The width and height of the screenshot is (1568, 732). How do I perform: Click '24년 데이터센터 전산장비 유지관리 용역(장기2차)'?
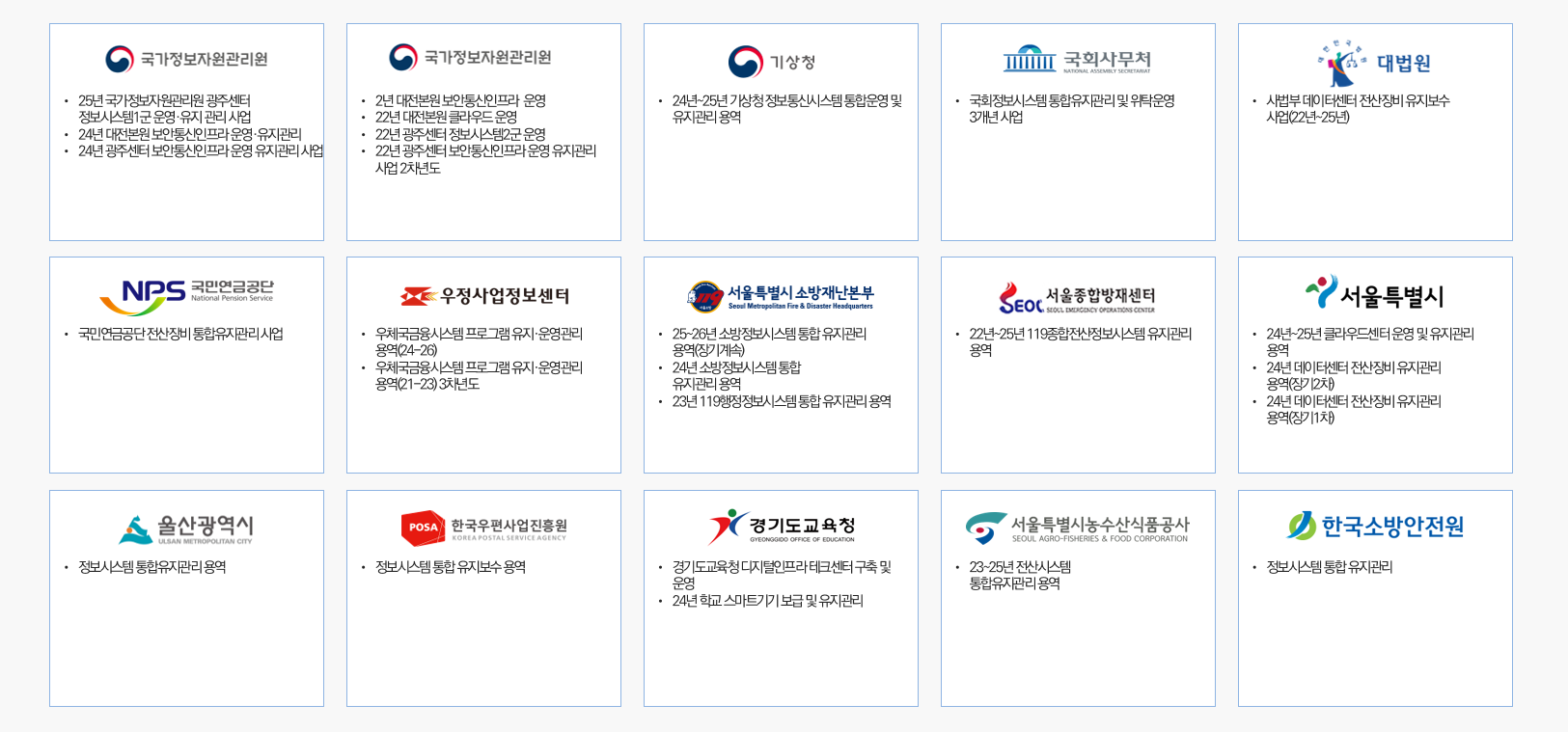(1354, 376)
